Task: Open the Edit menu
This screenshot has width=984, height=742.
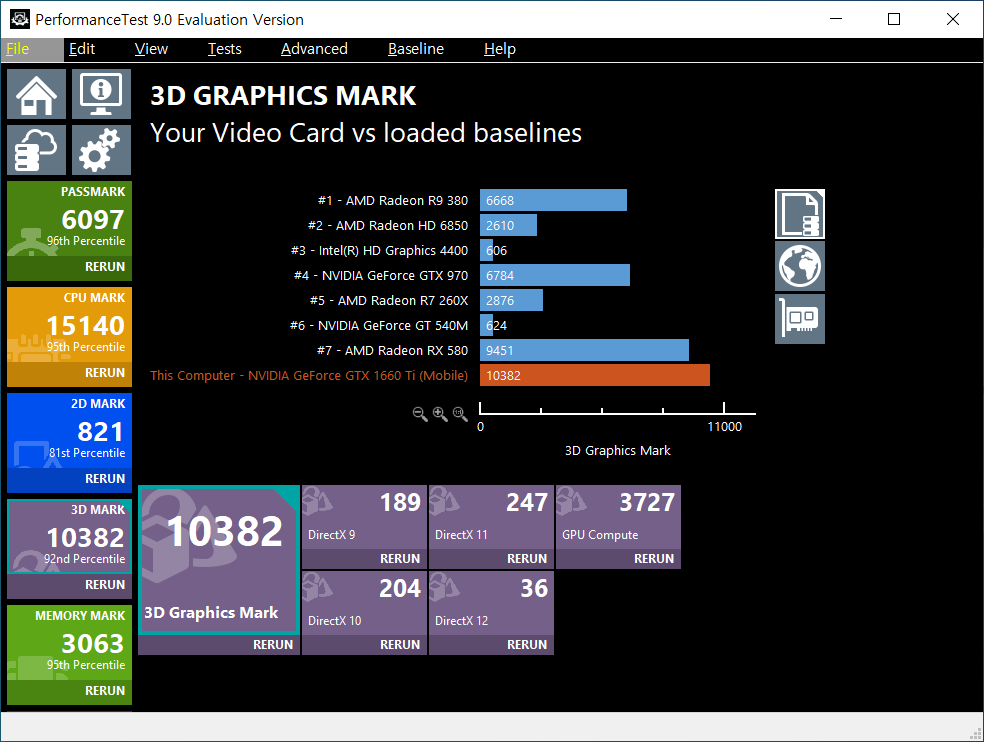Action: (x=82, y=49)
